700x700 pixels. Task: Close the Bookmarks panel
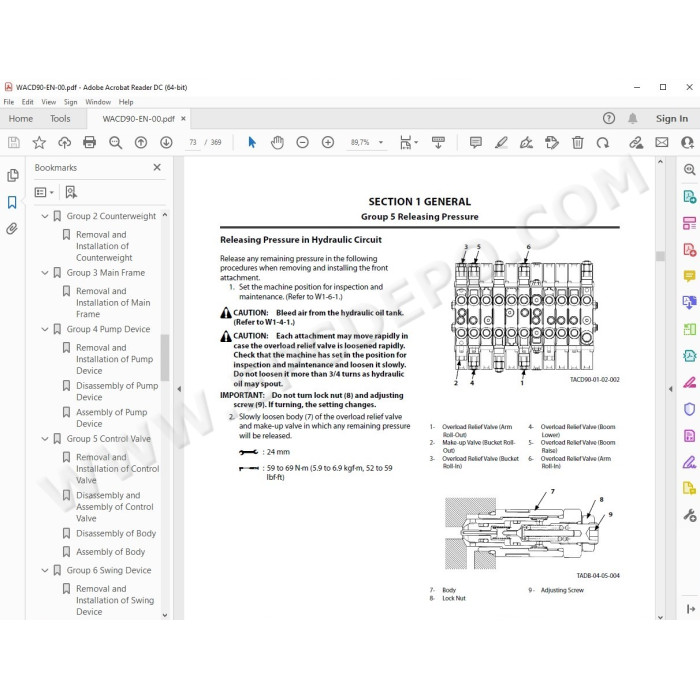click(157, 167)
